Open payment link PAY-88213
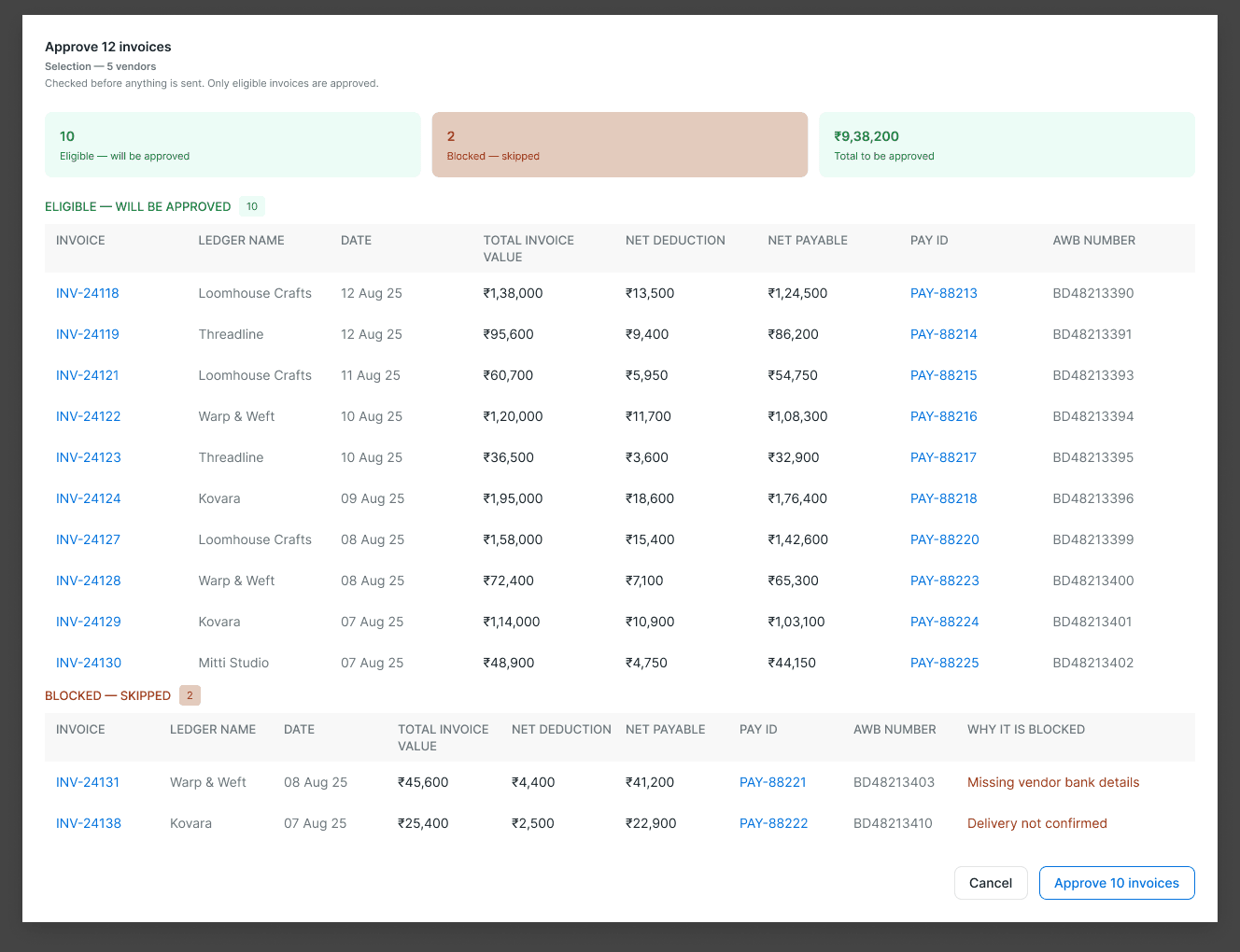The height and width of the screenshot is (952, 1240). 944,293
